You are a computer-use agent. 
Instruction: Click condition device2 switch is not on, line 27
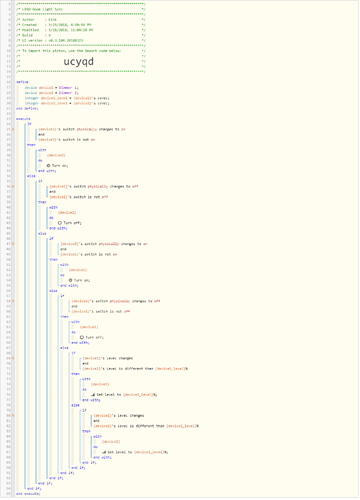[x=67, y=140]
